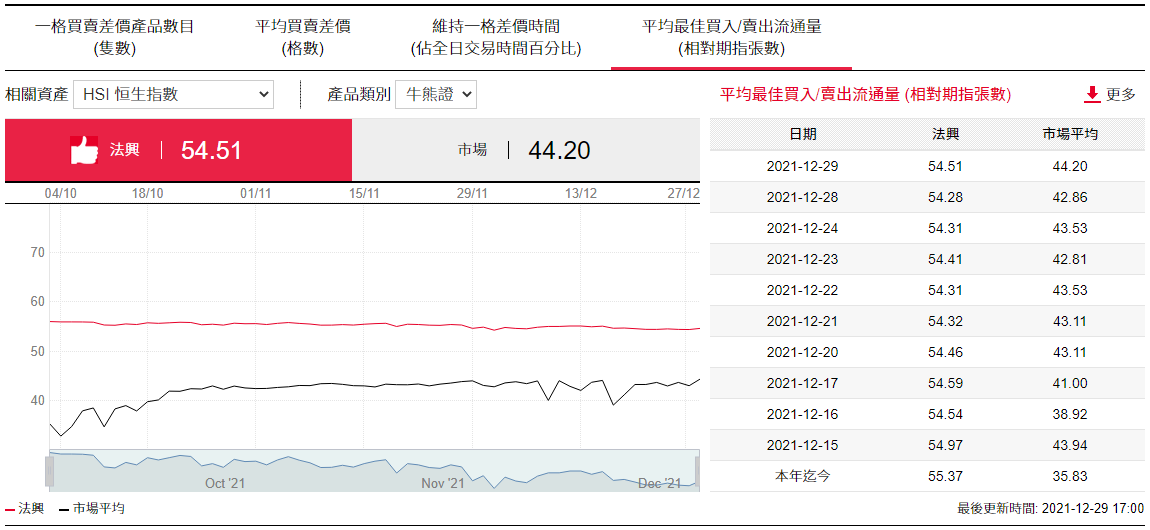Click the black 市場平均 legend line marker
This screenshot has height=530, width=1150.
64,509
